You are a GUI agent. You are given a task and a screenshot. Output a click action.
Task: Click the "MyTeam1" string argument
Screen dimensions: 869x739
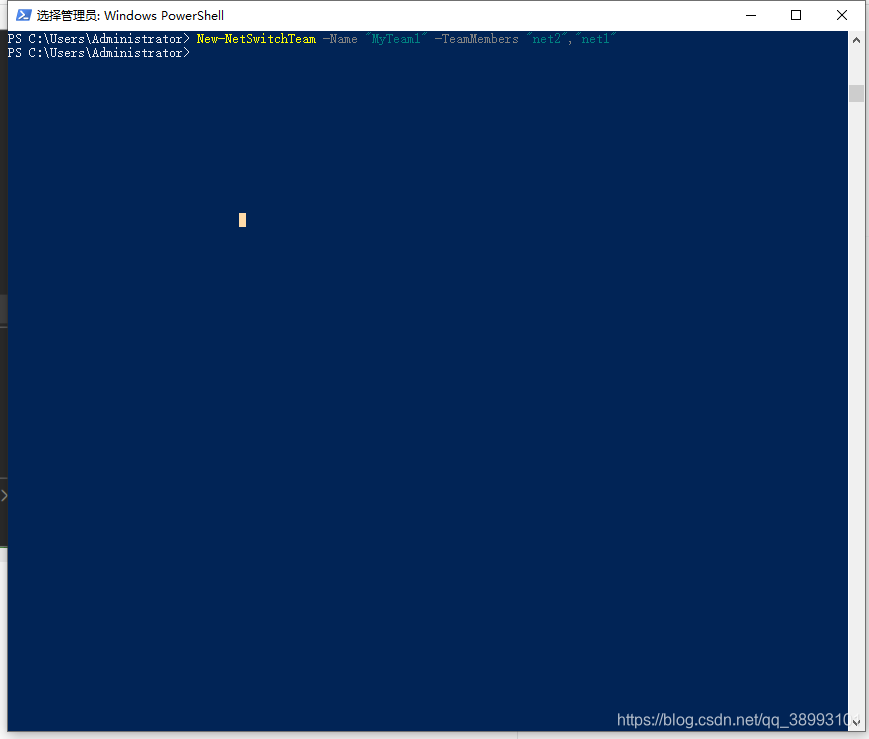coord(396,39)
